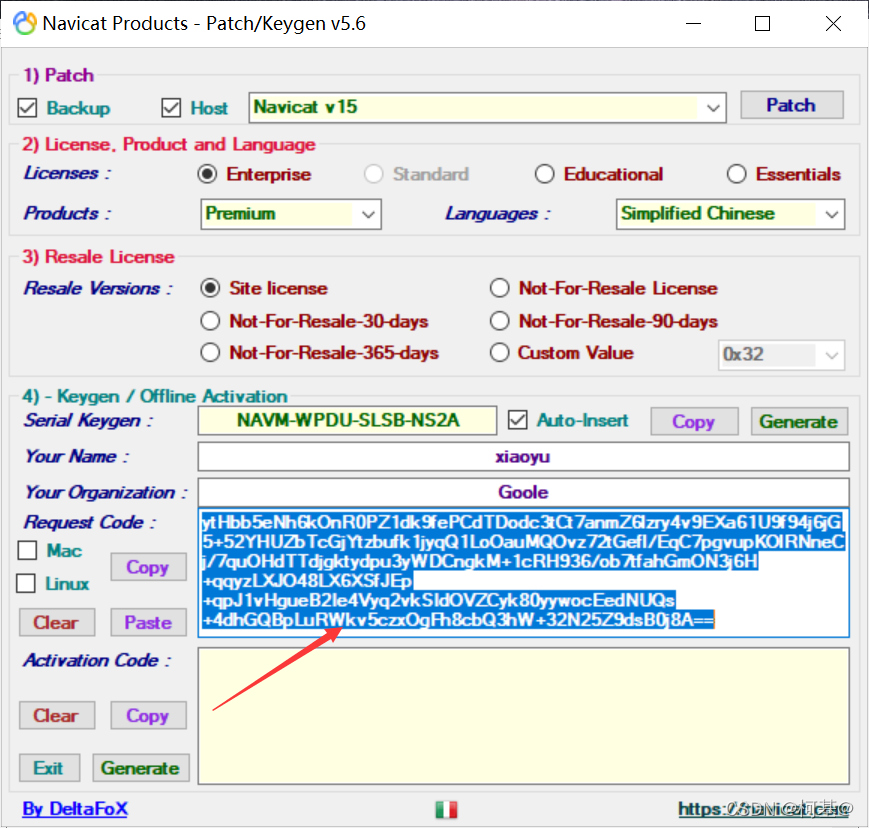Minimize the keygen window

pyautogui.click(x=693, y=23)
